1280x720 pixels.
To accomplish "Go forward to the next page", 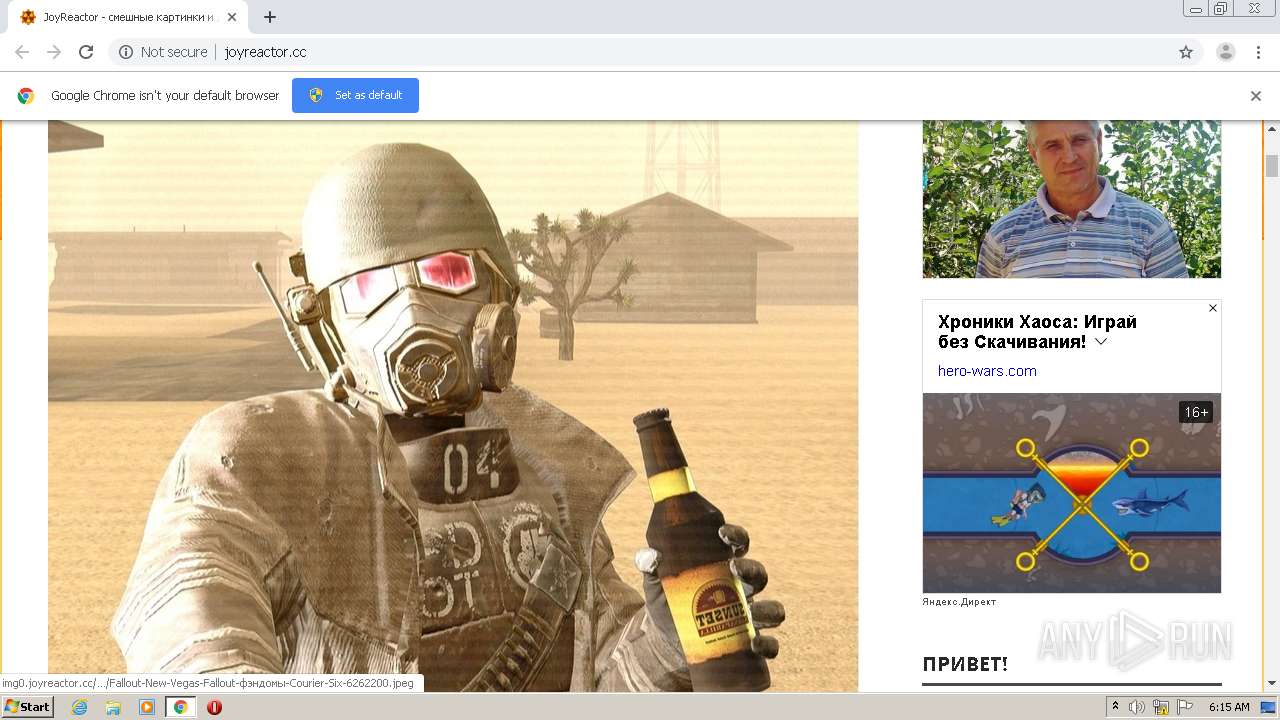I will coord(54,52).
